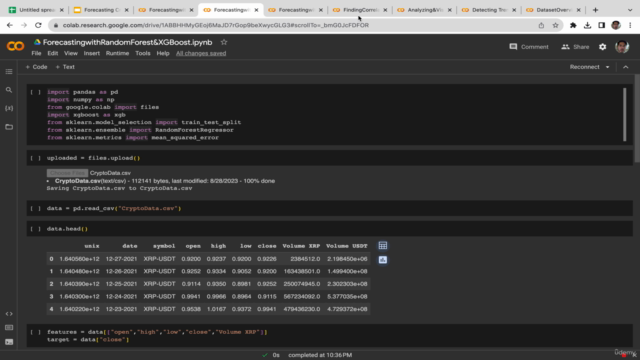Viewport: 640px width, 360px height.
Task: Open the File menu
Action: point(36,53)
